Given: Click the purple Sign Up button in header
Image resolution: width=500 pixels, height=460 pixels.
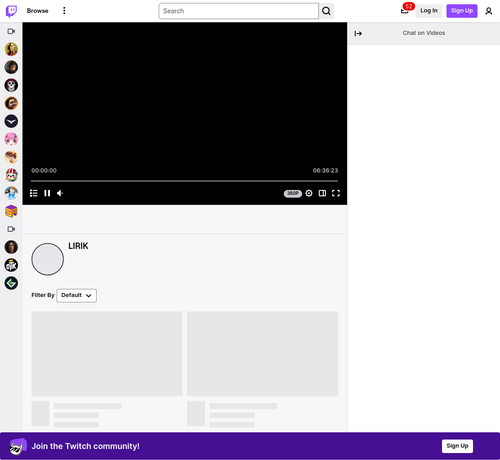Looking at the screenshot, I should [462, 11].
